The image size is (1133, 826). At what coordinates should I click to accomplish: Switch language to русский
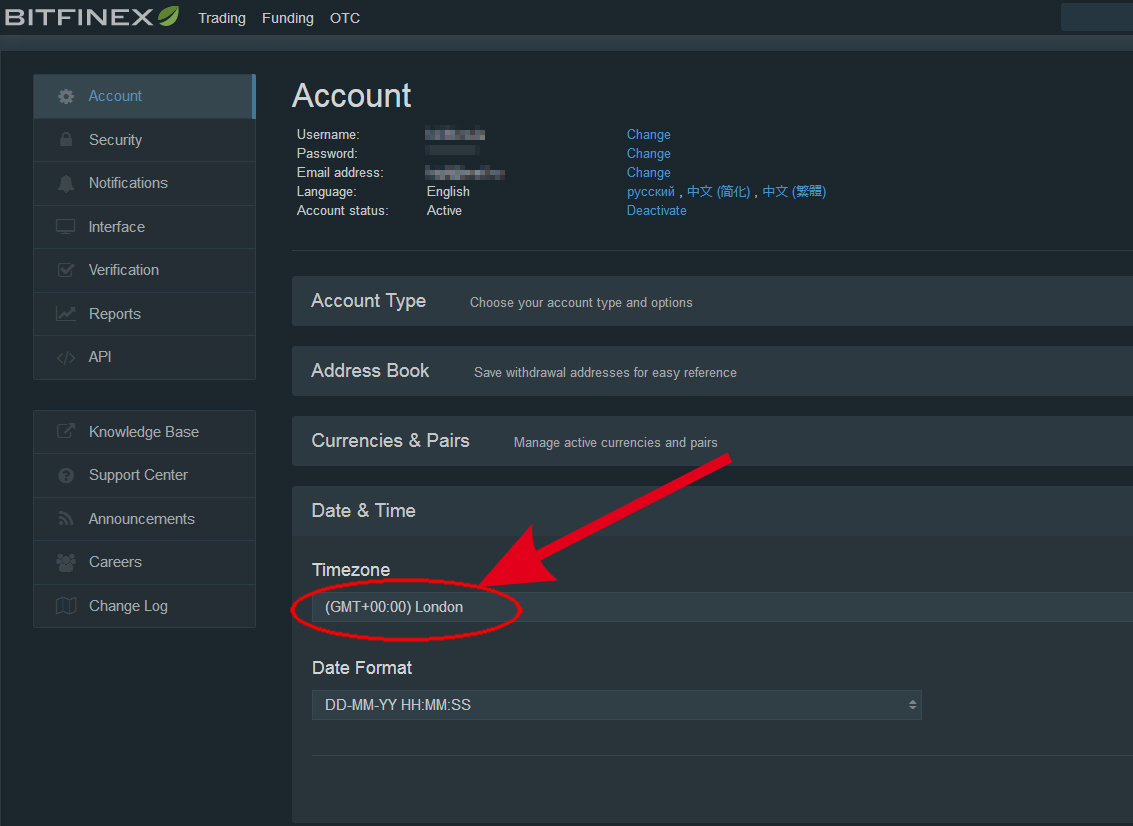tap(650, 192)
